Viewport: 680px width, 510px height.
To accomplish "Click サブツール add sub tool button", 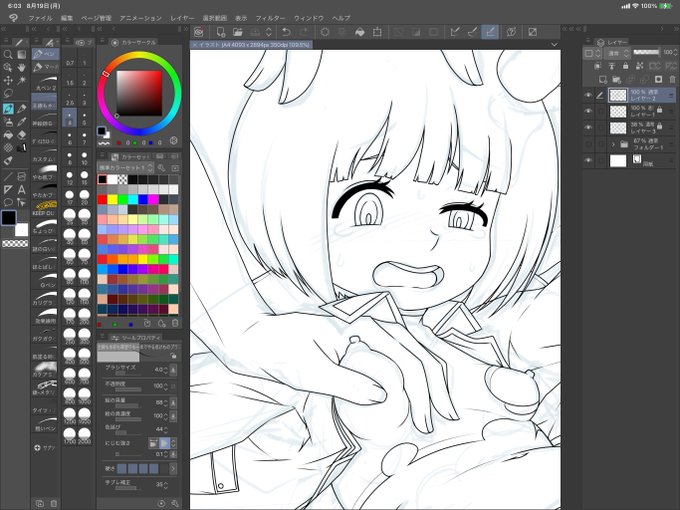I will [x=45, y=448].
